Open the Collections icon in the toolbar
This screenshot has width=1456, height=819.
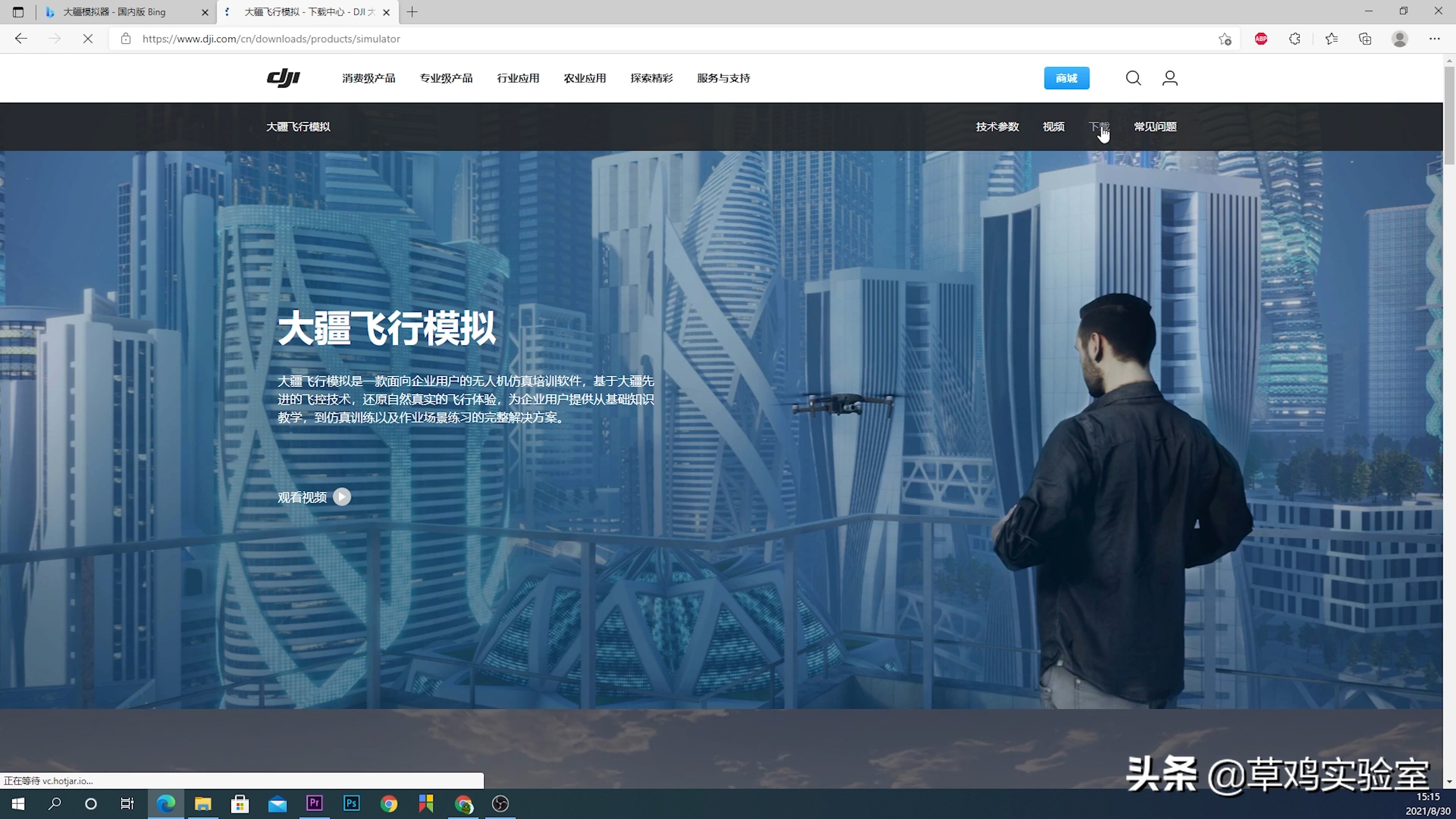point(1365,38)
